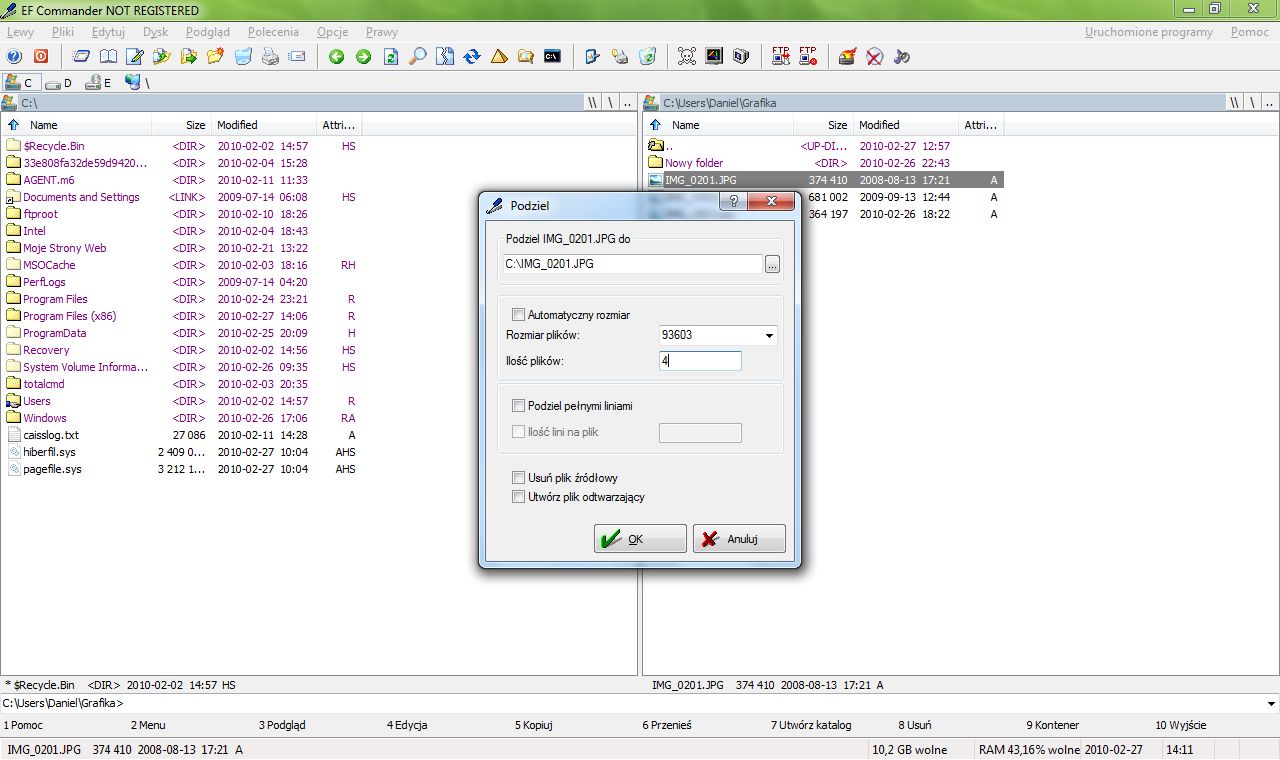Select the totalcmd folder row

pos(181,384)
